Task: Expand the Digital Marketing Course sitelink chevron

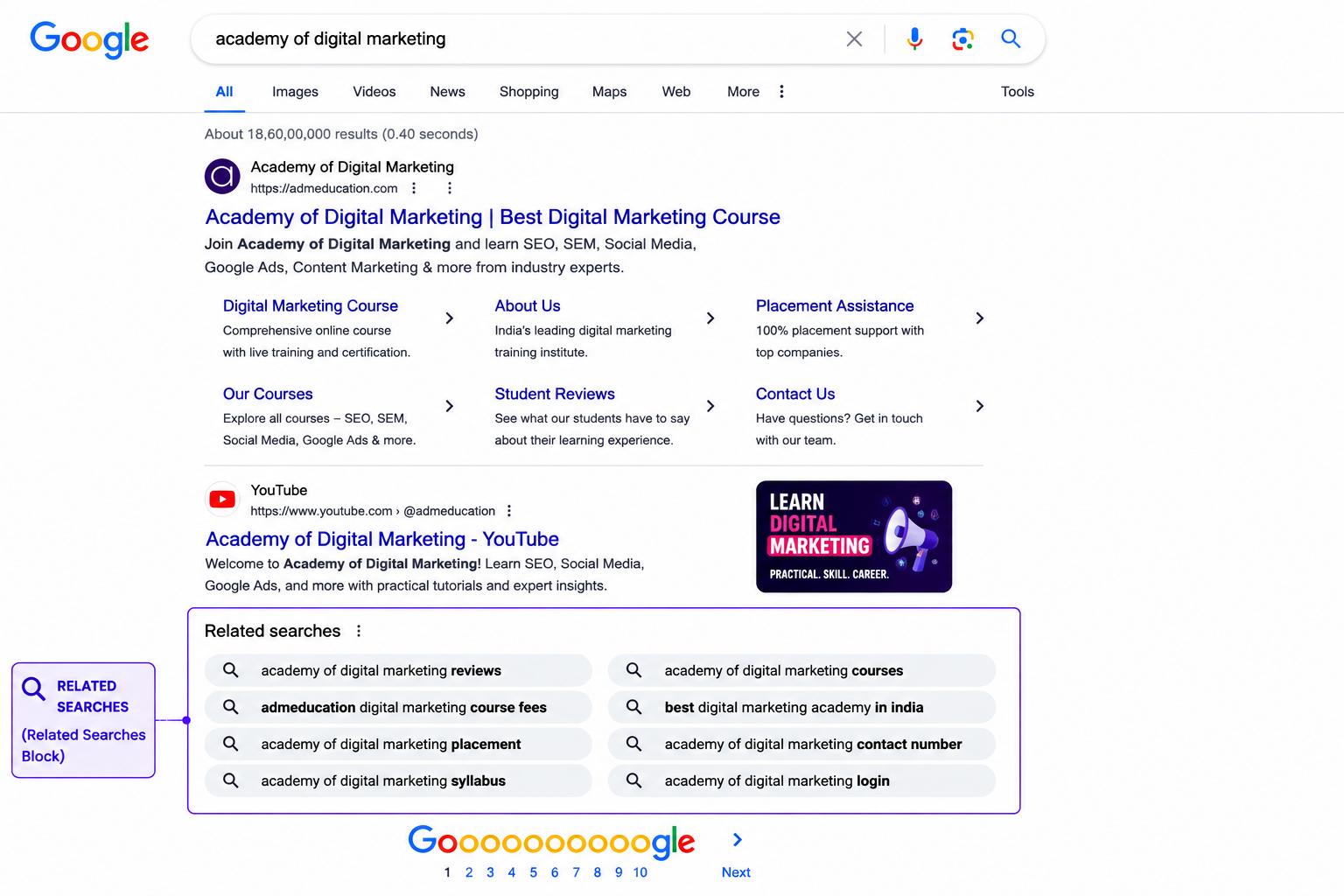Action: 449,318
